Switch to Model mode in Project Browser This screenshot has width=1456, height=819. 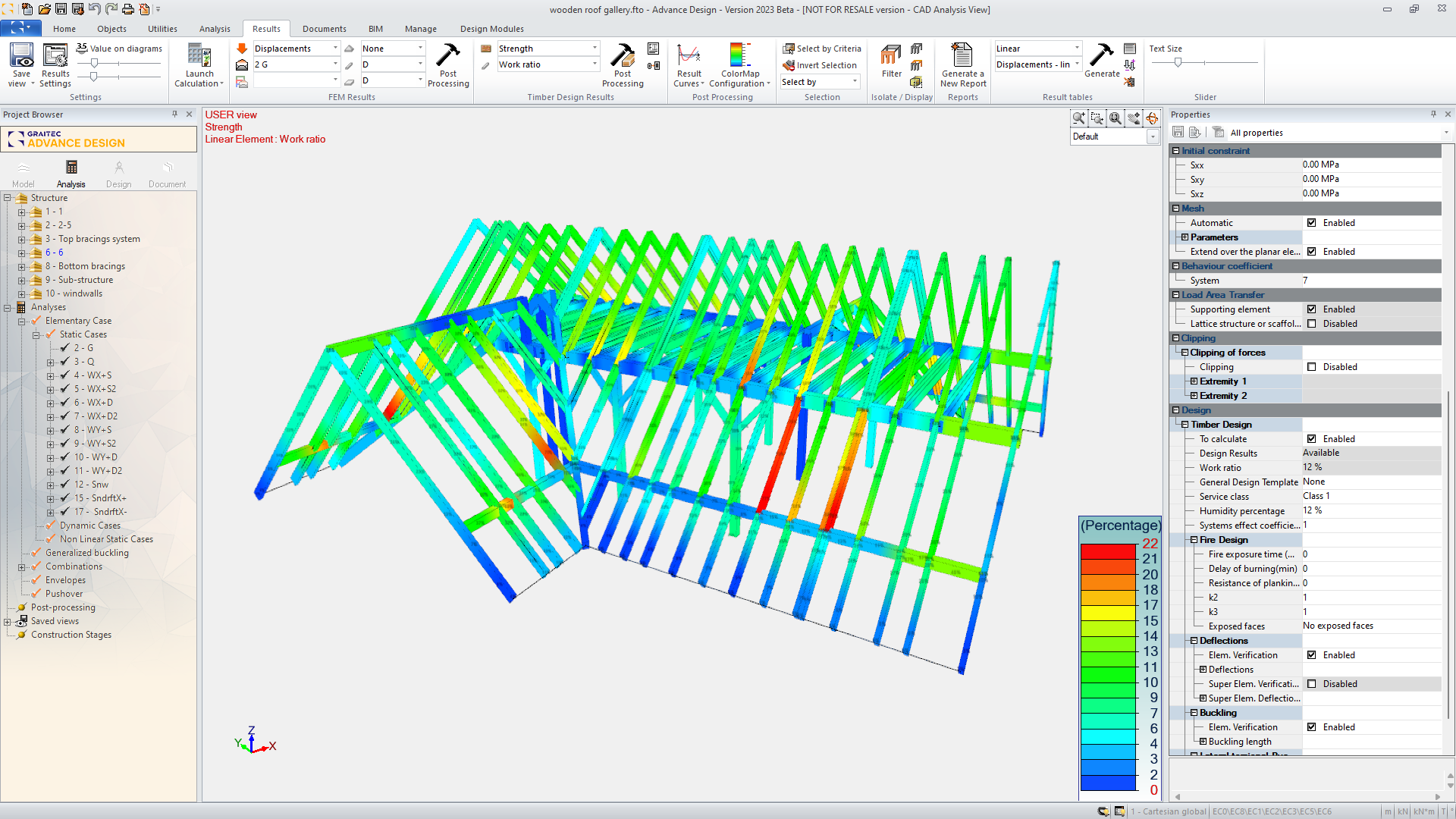(24, 174)
